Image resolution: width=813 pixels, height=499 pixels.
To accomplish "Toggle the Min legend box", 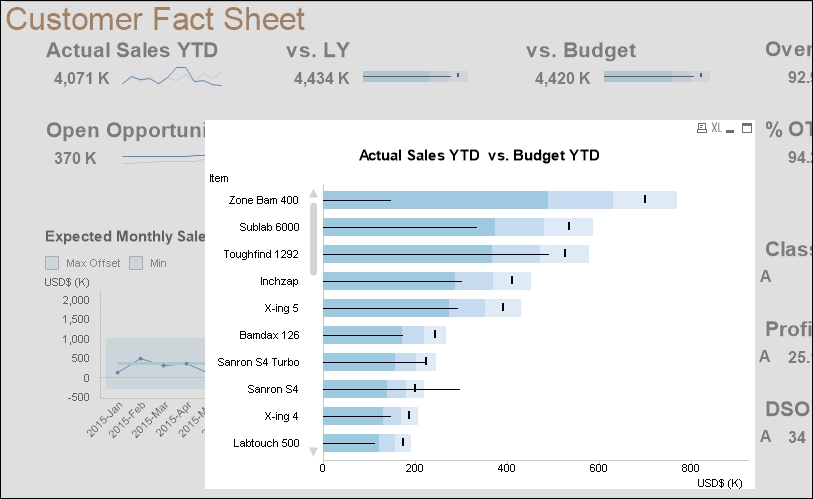I will tap(136, 263).
